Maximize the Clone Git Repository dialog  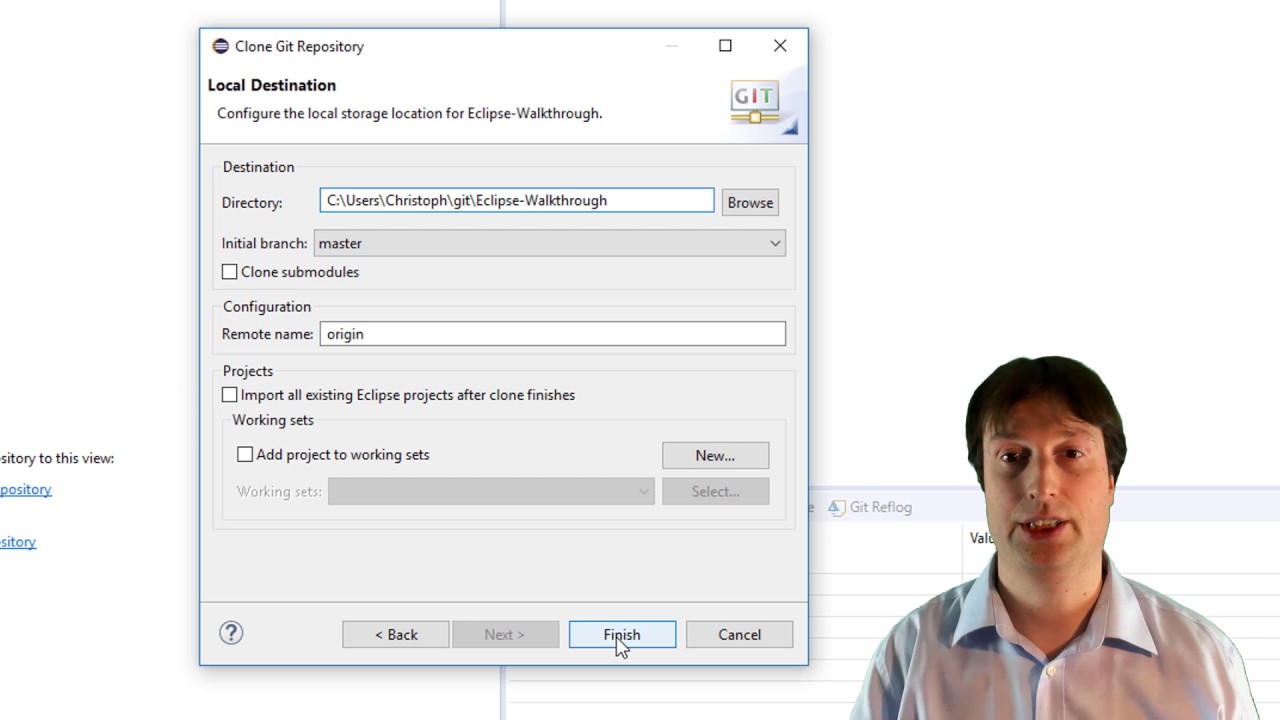pyautogui.click(x=725, y=46)
